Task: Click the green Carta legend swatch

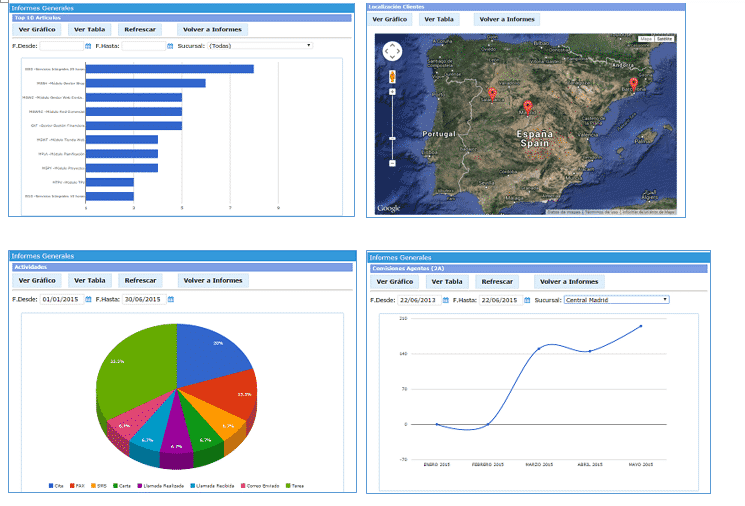Action: coord(115,486)
